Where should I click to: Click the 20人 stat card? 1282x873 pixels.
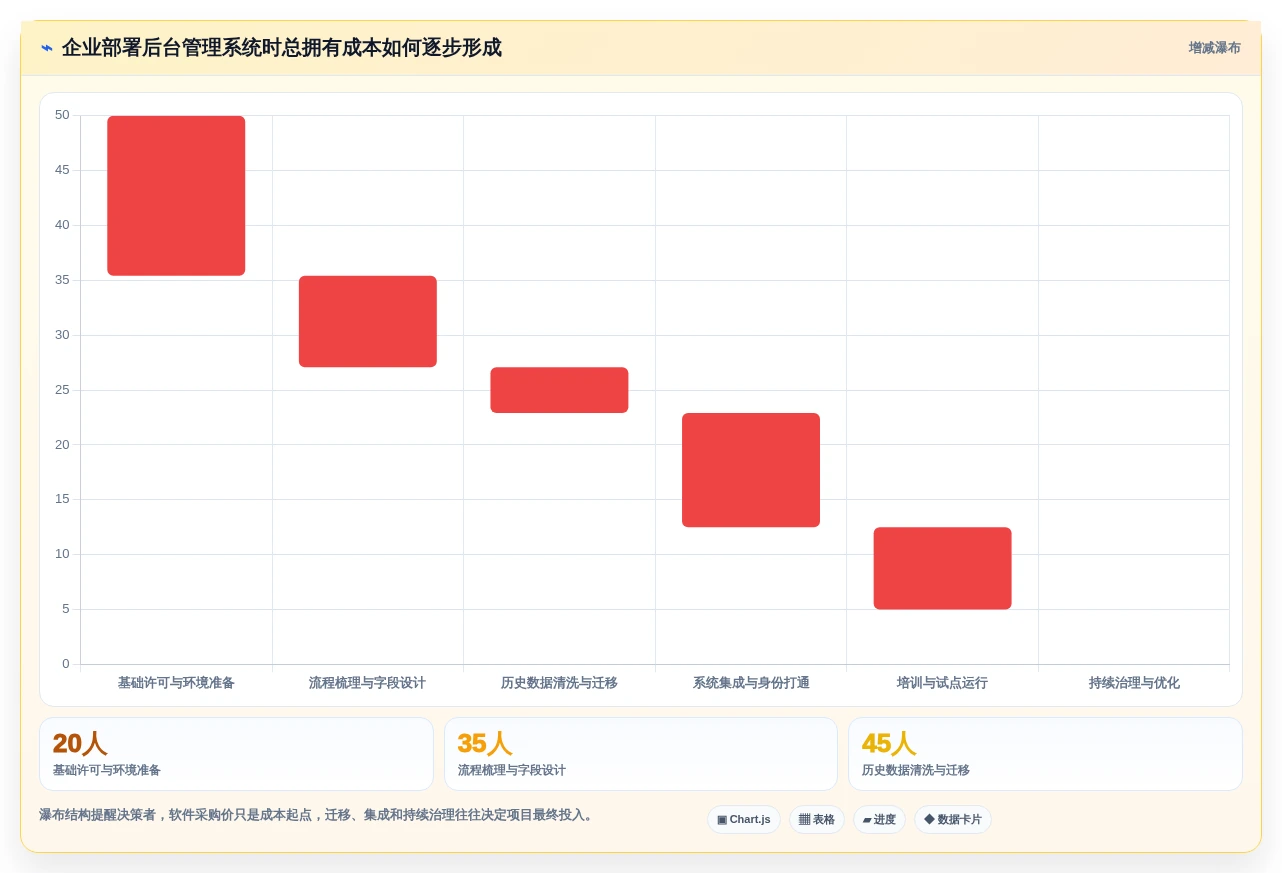pos(236,754)
